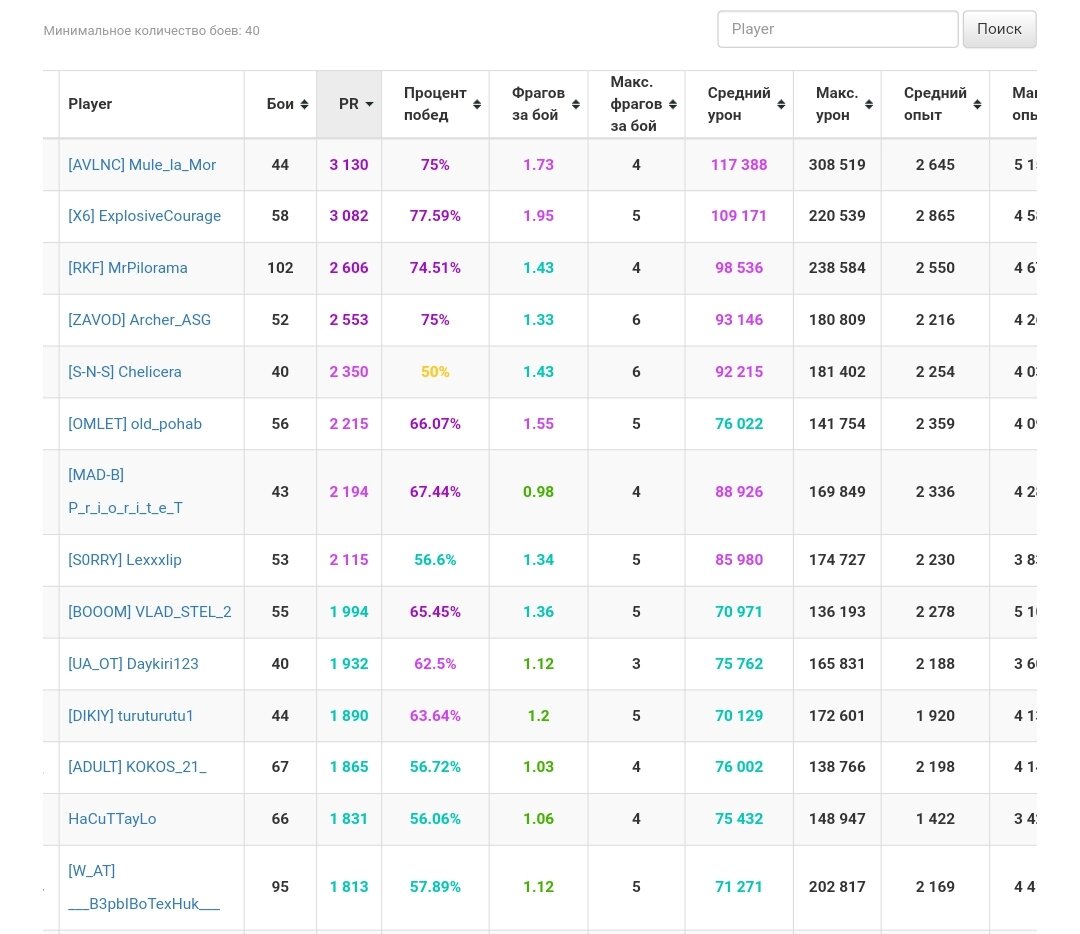This screenshot has height=934, width=1080.
Task: Click max damage 308 519
Action: click(x=837, y=165)
